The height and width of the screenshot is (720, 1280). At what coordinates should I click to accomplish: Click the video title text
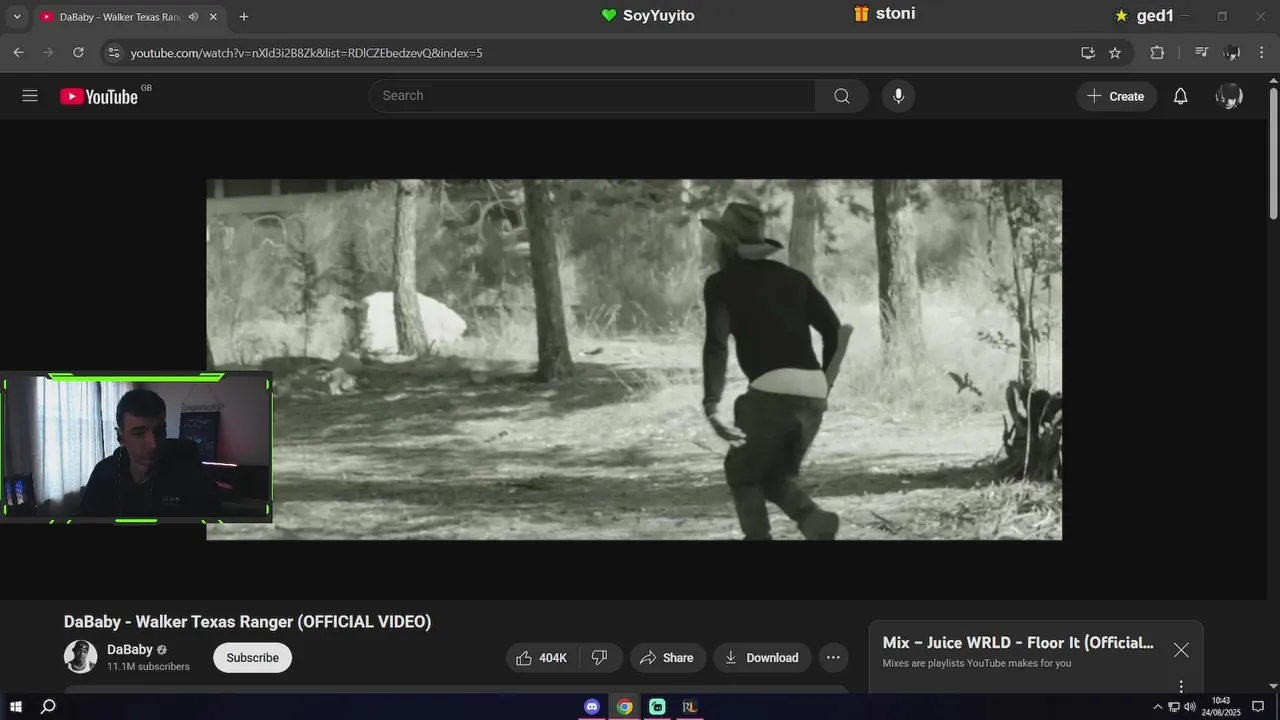pyautogui.click(x=247, y=622)
